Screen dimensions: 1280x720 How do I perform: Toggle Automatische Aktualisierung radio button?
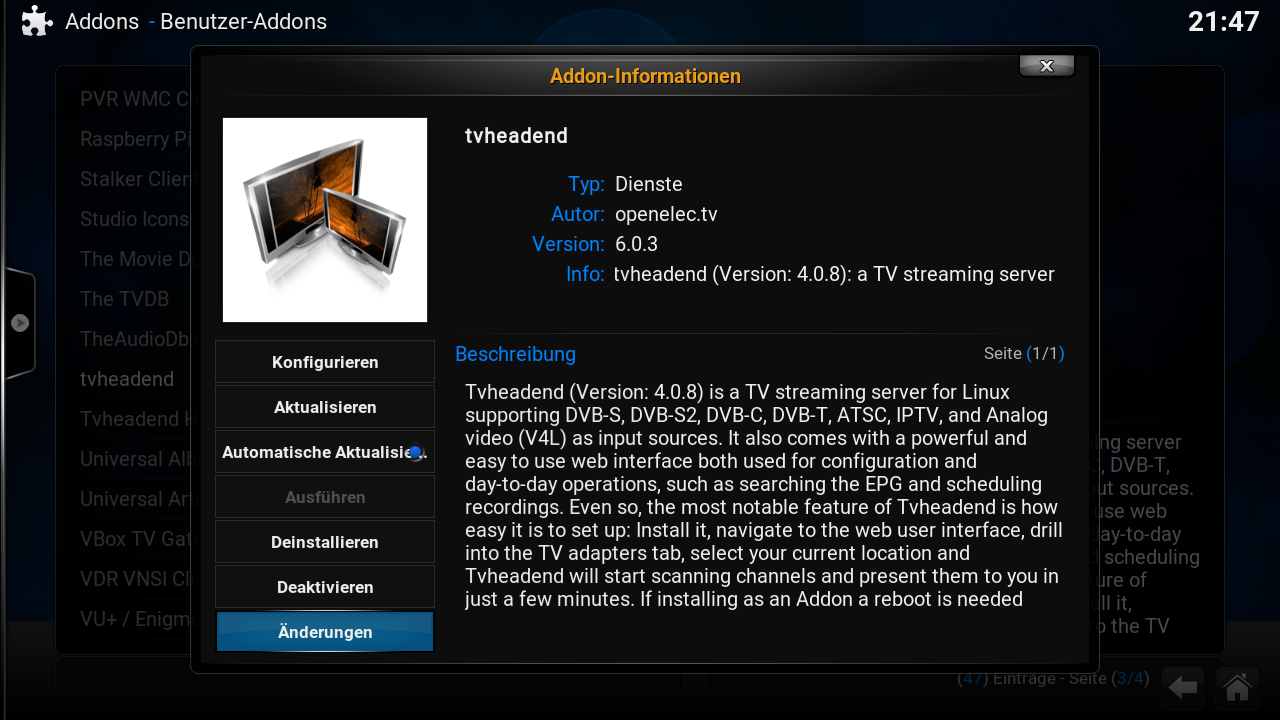point(415,452)
